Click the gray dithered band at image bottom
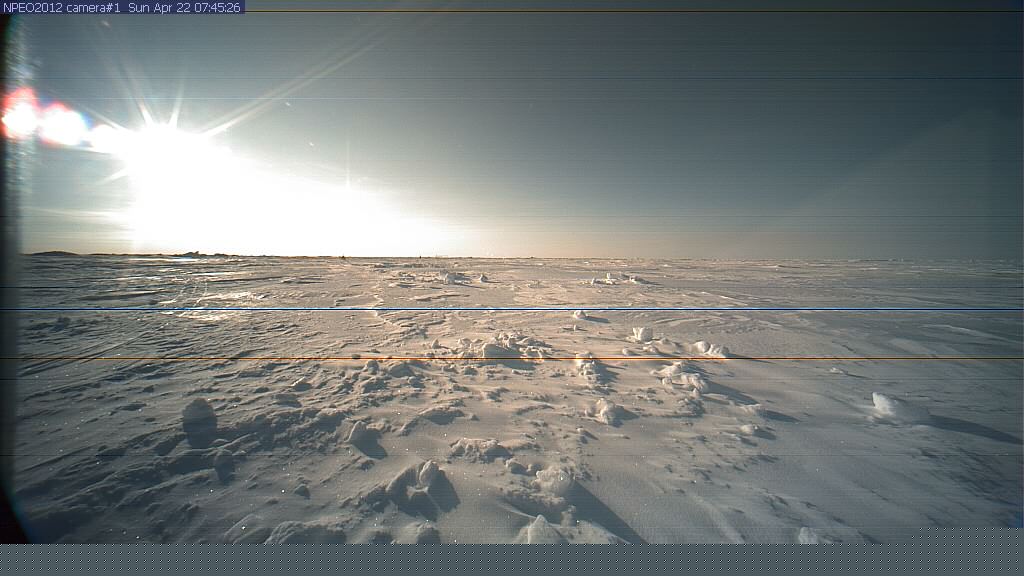The height and width of the screenshot is (576, 1024). 512,559
